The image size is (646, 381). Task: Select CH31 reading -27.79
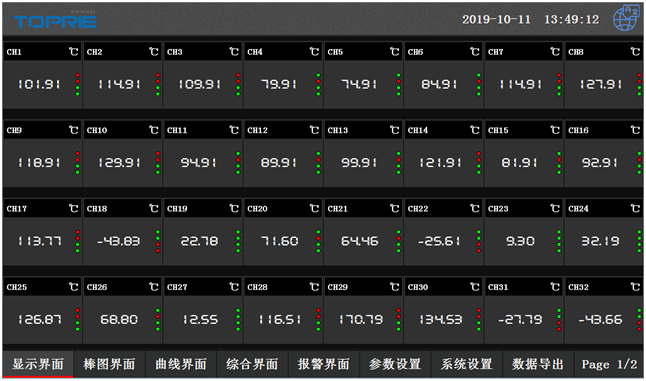pyautogui.click(x=520, y=319)
